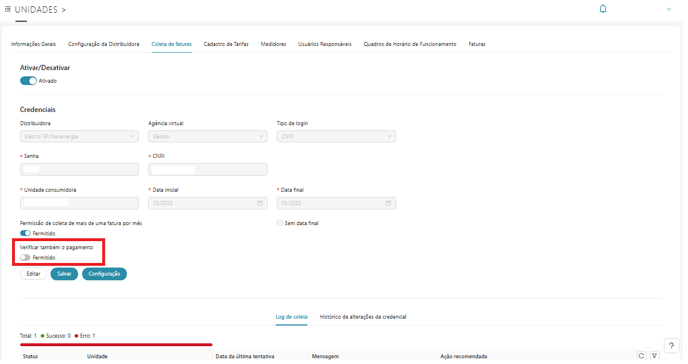Open the log table filter icon
This screenshot has width=688, height=364.
[654, 356]
